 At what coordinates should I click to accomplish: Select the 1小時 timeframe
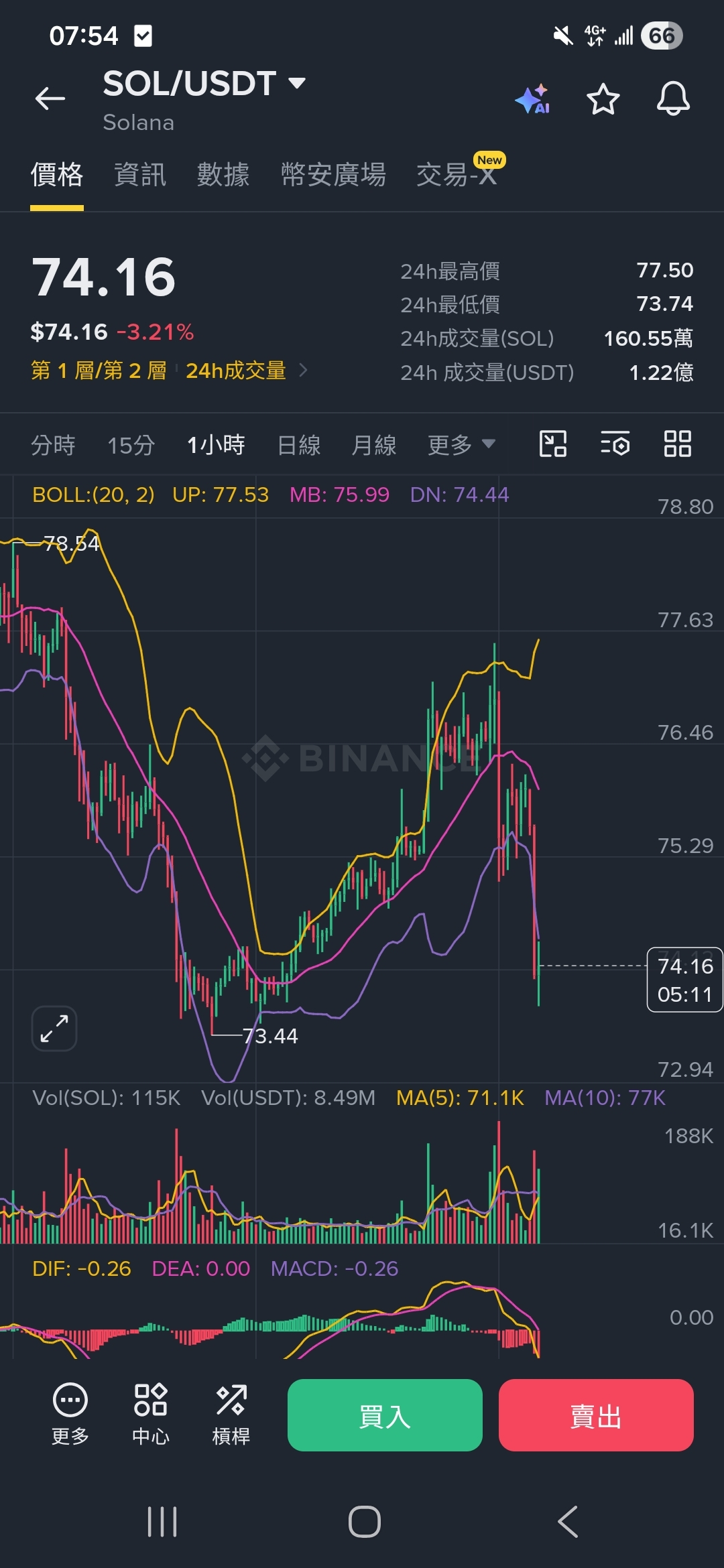(216, 444)
